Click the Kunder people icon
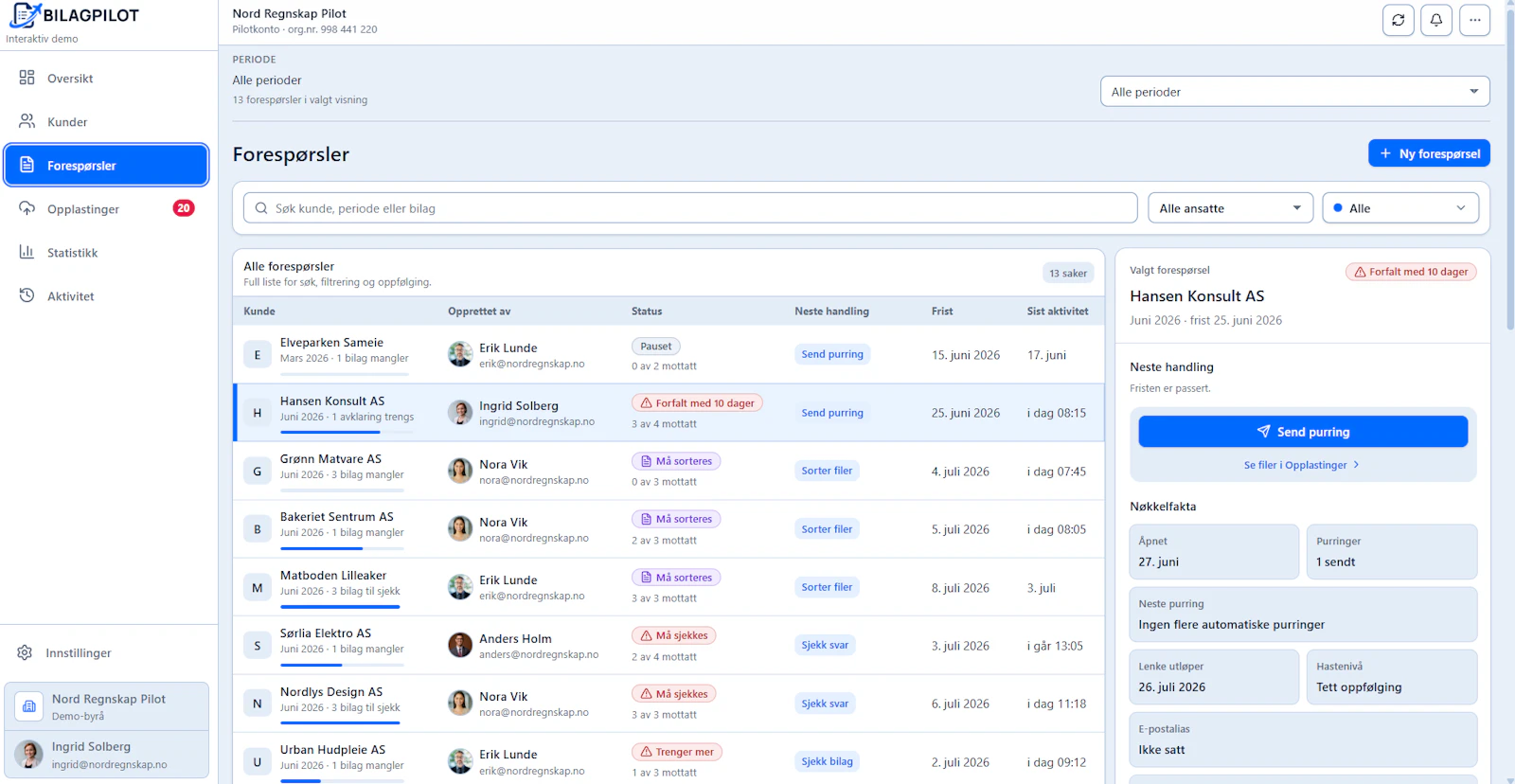 tap(27, 121)
